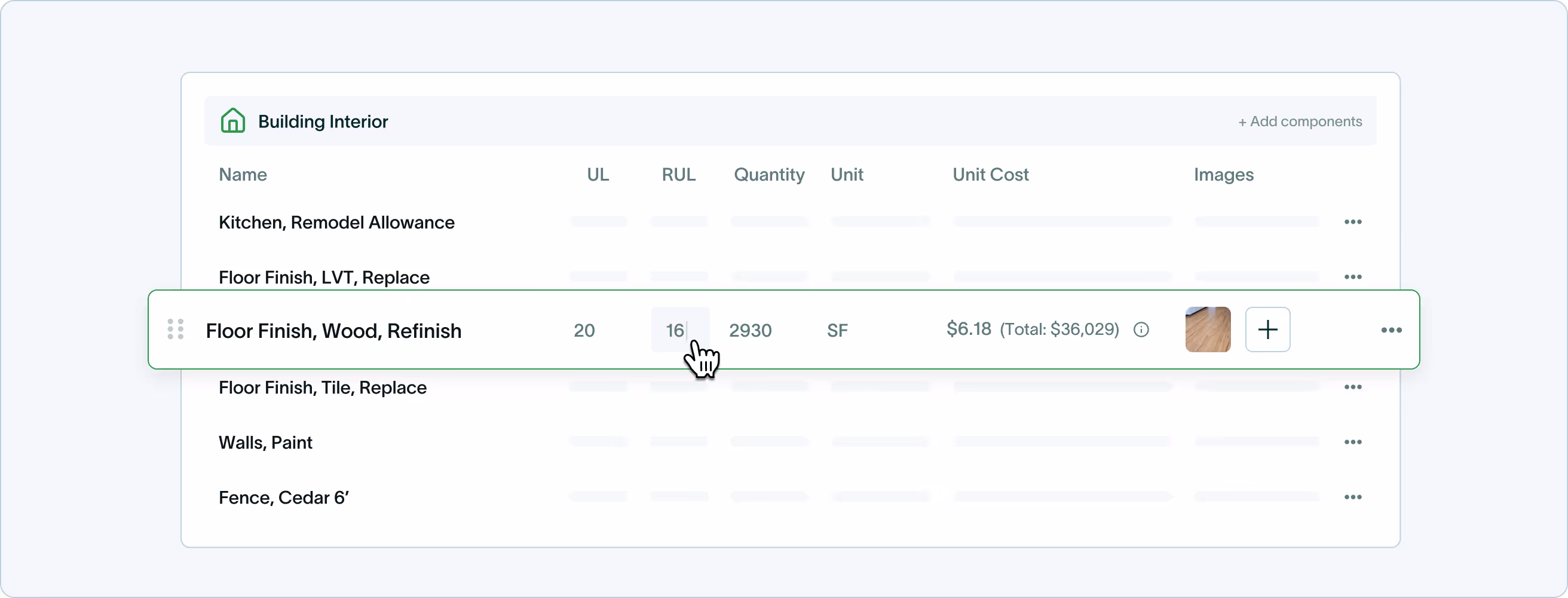The height and width of the screenshot is (598, 1568).
Task: Open the overflow menu for Floor Finish, LVT, Replace
Action: [x=1353, y=277]
